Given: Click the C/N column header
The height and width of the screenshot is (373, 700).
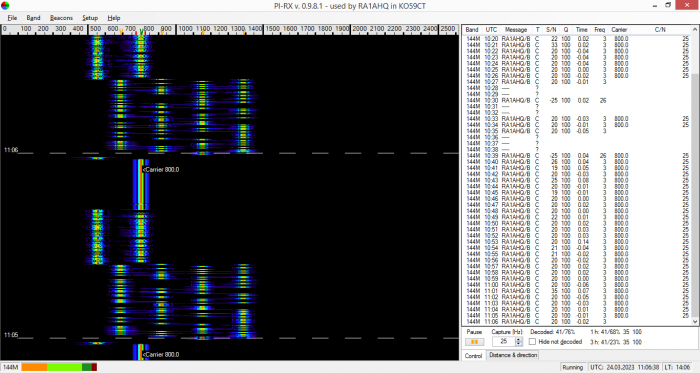Looking at the screenshot, I should (660, 29).
